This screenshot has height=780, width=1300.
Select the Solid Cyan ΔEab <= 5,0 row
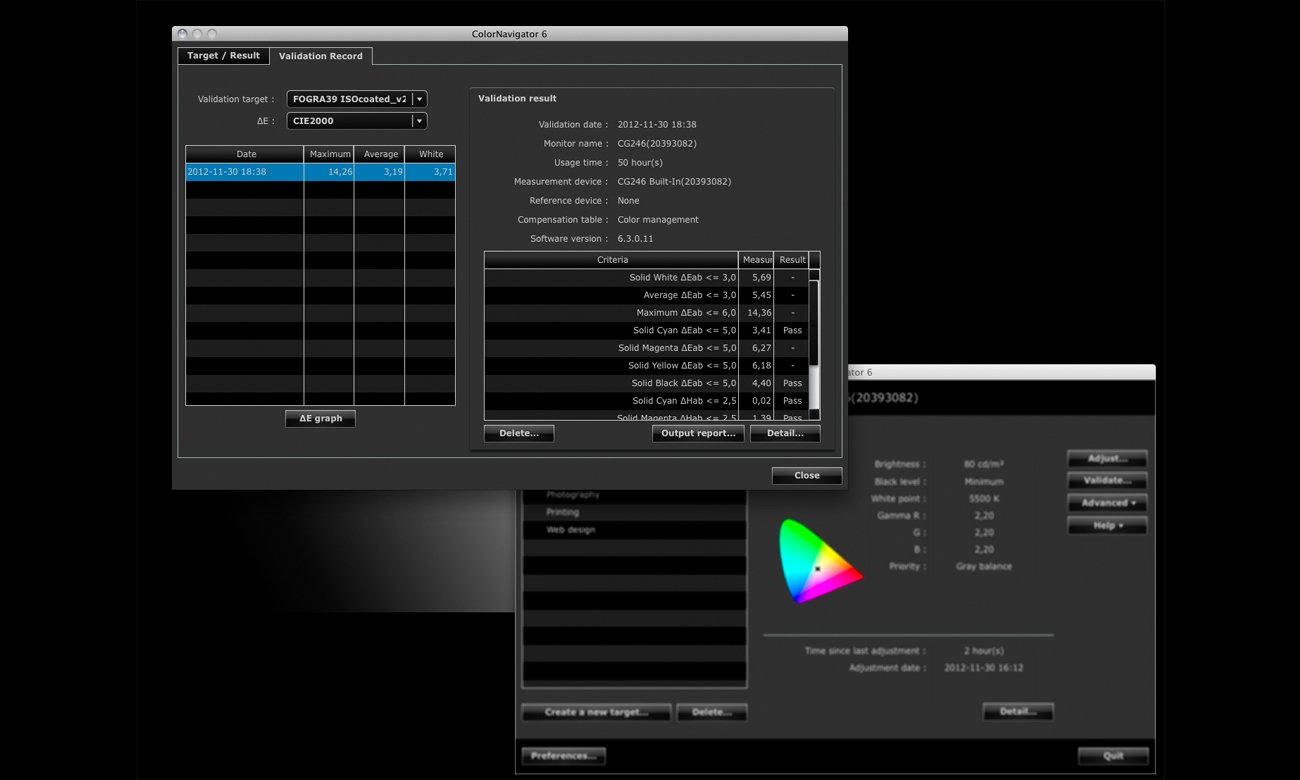click(647, 330)
